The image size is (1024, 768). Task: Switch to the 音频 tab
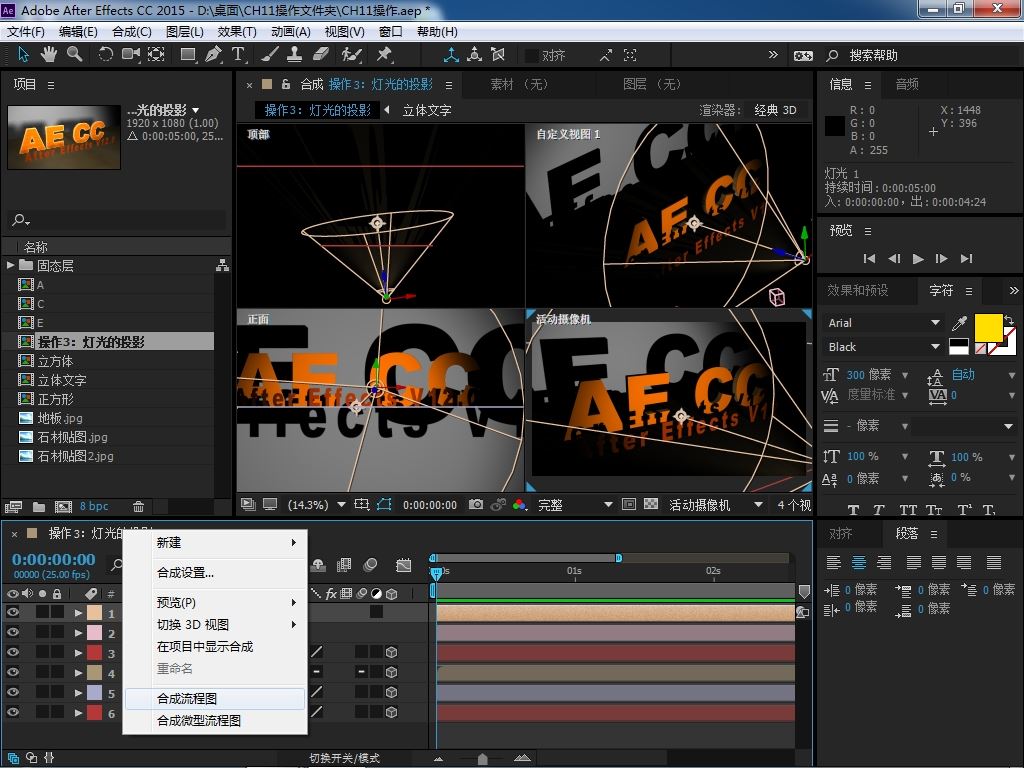coord(907,84)
